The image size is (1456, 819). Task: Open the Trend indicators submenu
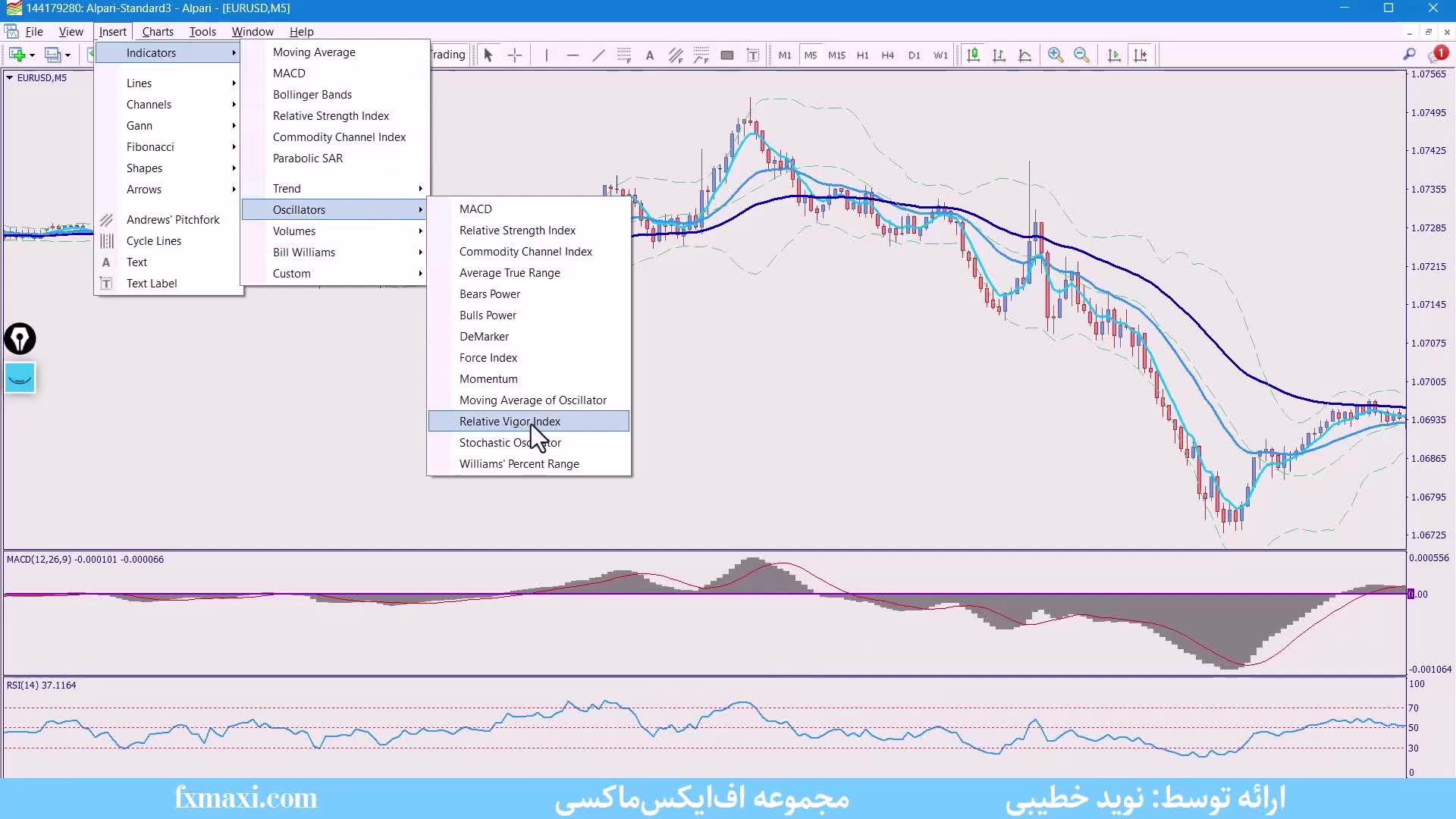tap(287, 188)
